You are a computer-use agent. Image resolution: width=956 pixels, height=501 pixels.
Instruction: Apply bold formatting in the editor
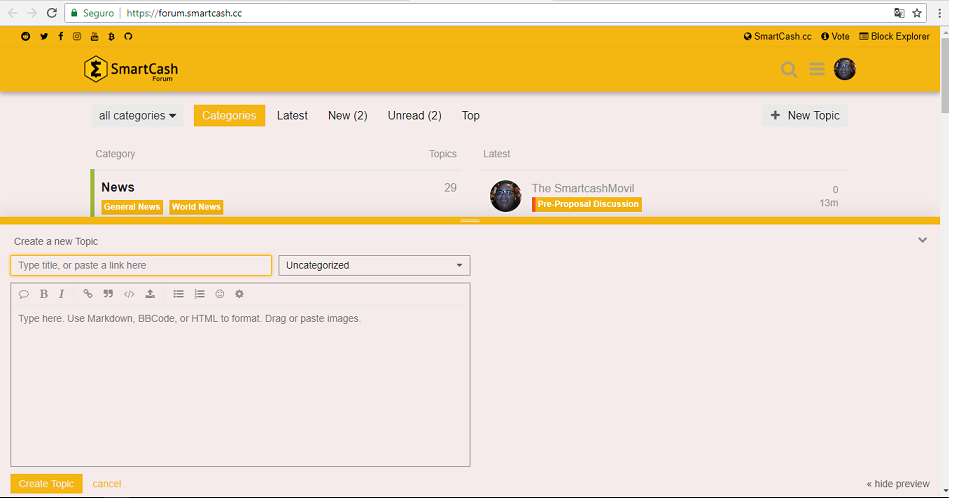coord(44,294)
